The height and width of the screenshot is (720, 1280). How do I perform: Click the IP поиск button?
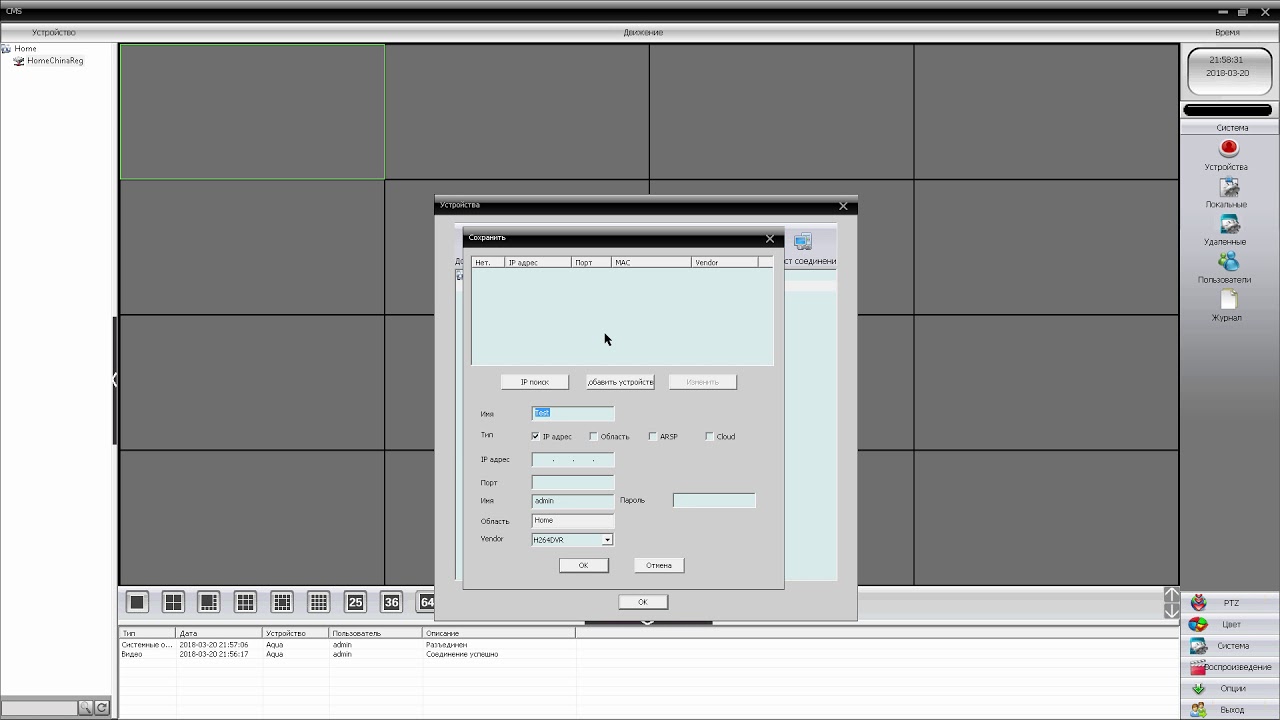[534, 382]
